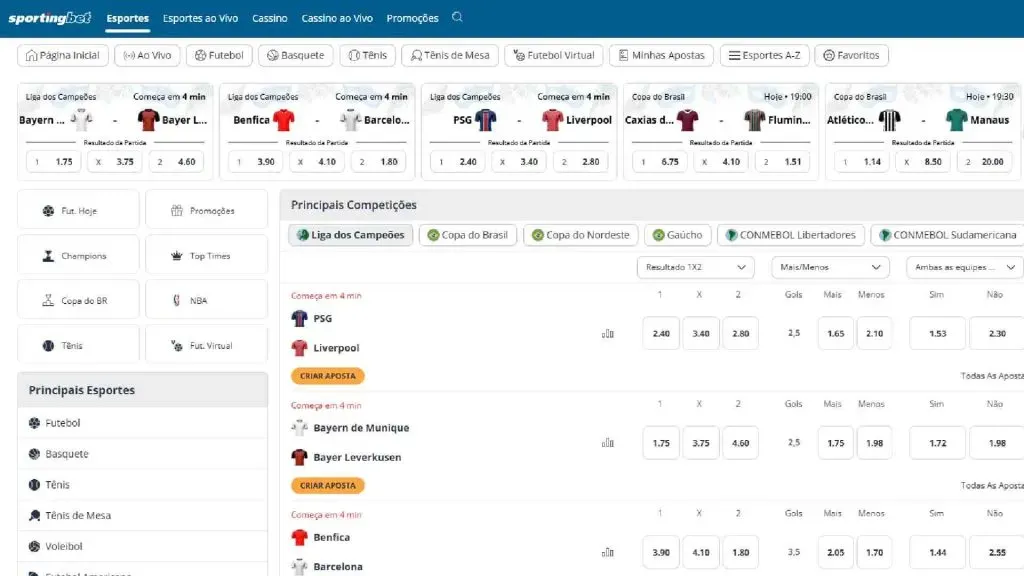Screen dimensions: 1024x576
Task: Open statistics icon for Benfica vs Barcelona
Action: click(x=608, y=552)
